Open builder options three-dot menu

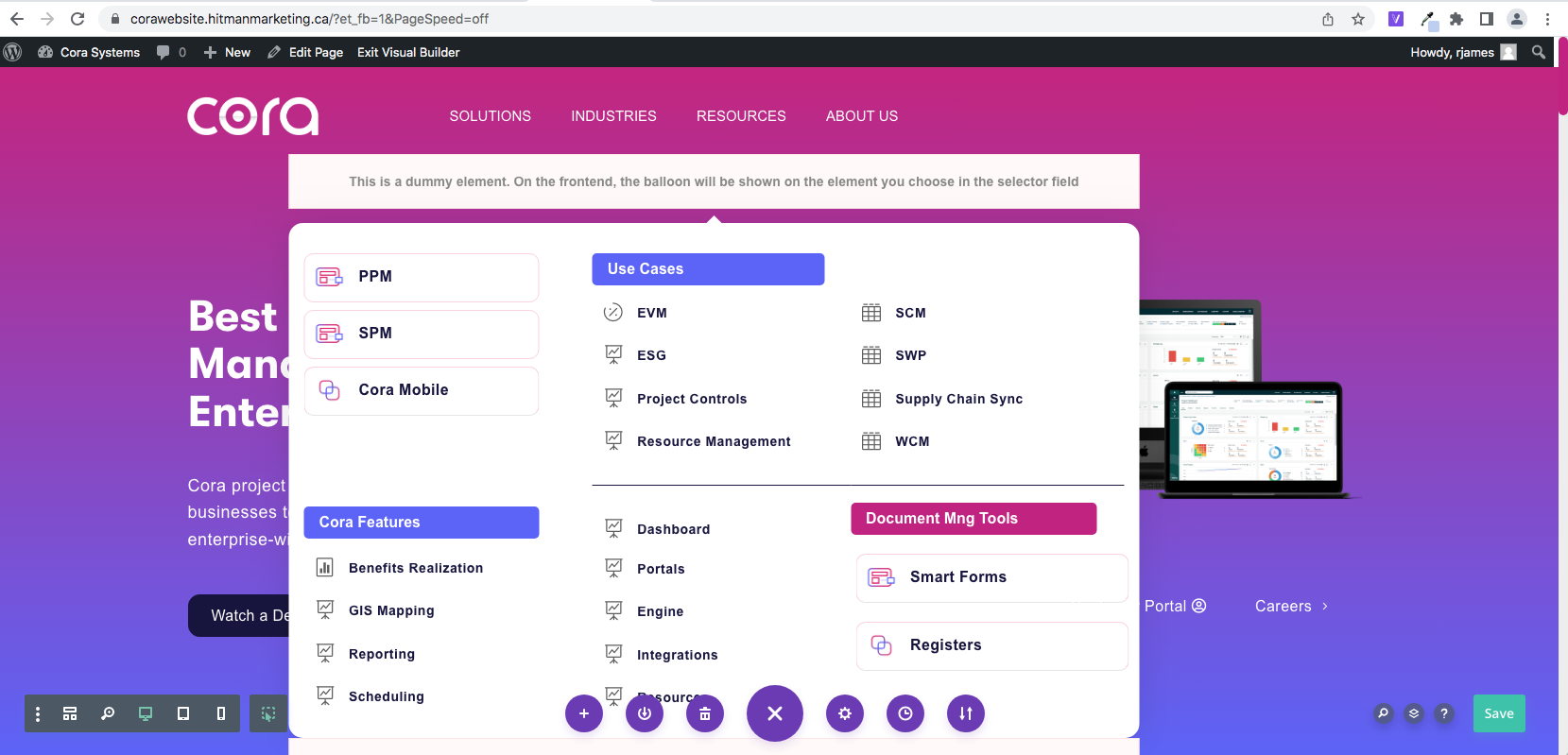(38, 713)
